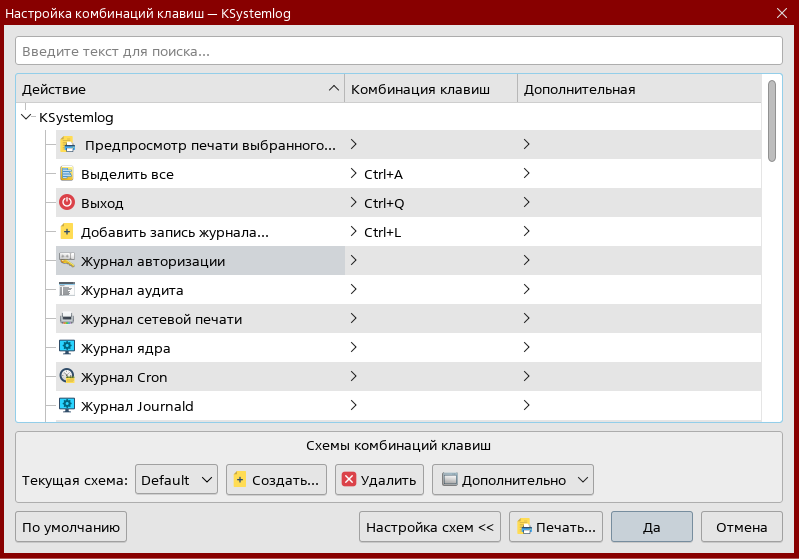Viewport: 799px width, 559px height.
Task: Focus the search text field
Action: click(398, 51)
